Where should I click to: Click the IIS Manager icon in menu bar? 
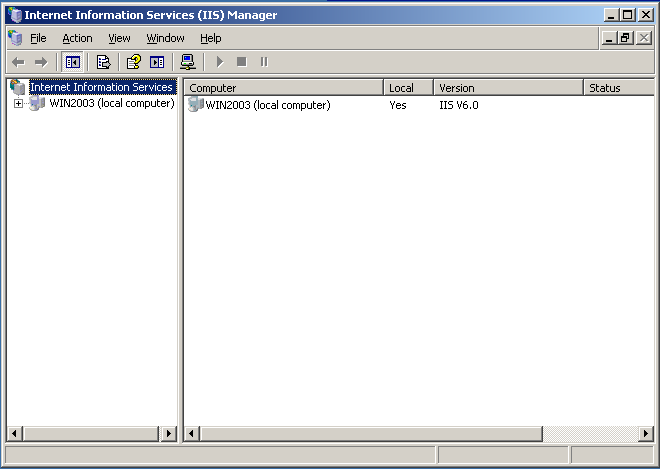tap(14, 38)
